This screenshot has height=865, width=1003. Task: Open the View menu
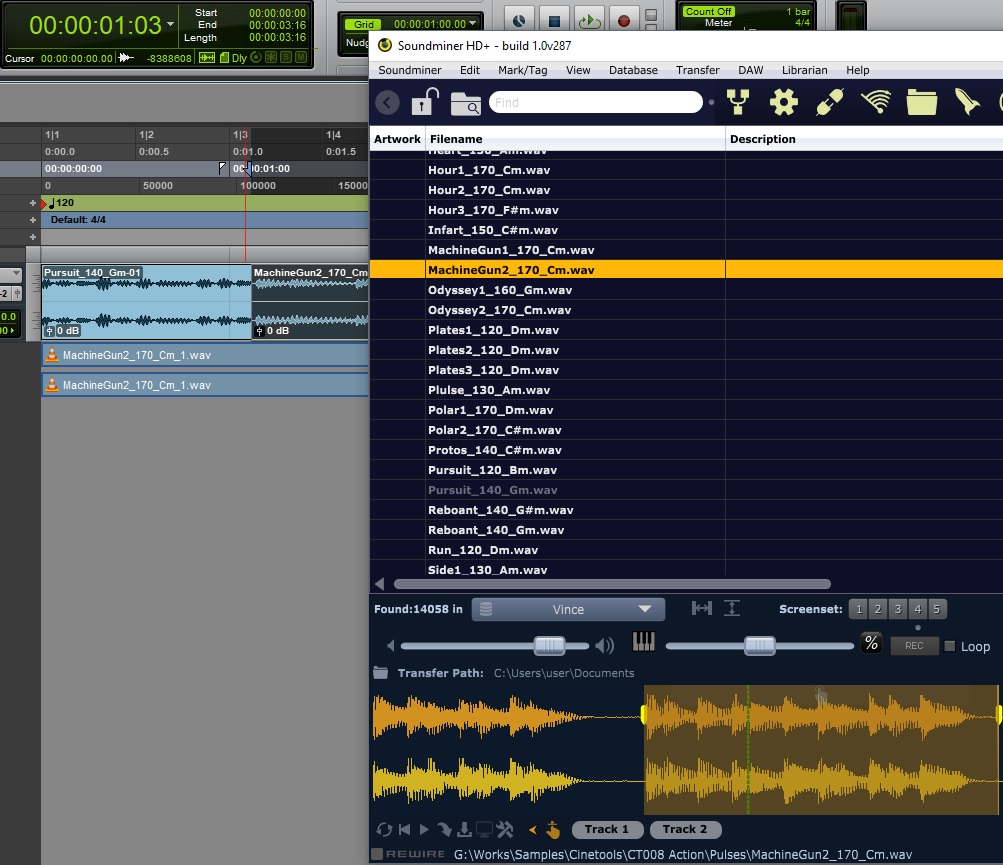point(578,70)
